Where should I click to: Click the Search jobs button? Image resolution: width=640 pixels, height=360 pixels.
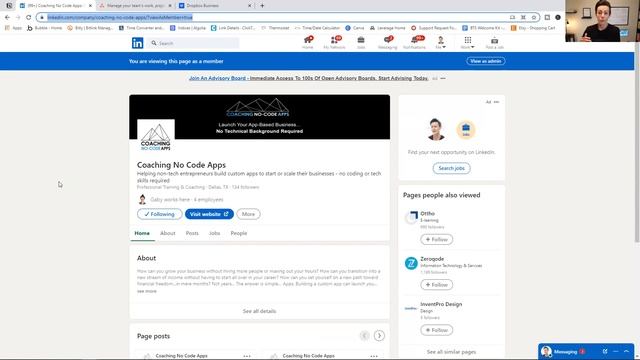[451, 168]
